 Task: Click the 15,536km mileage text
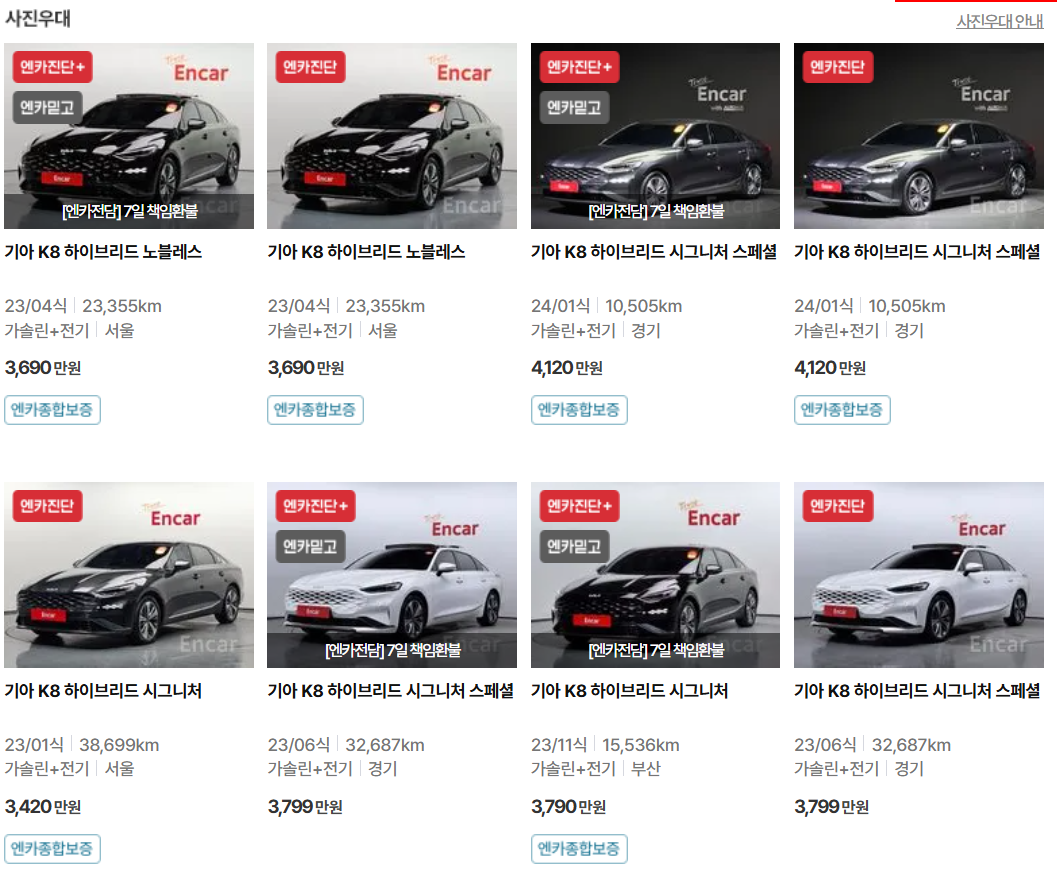pos(641,745)
